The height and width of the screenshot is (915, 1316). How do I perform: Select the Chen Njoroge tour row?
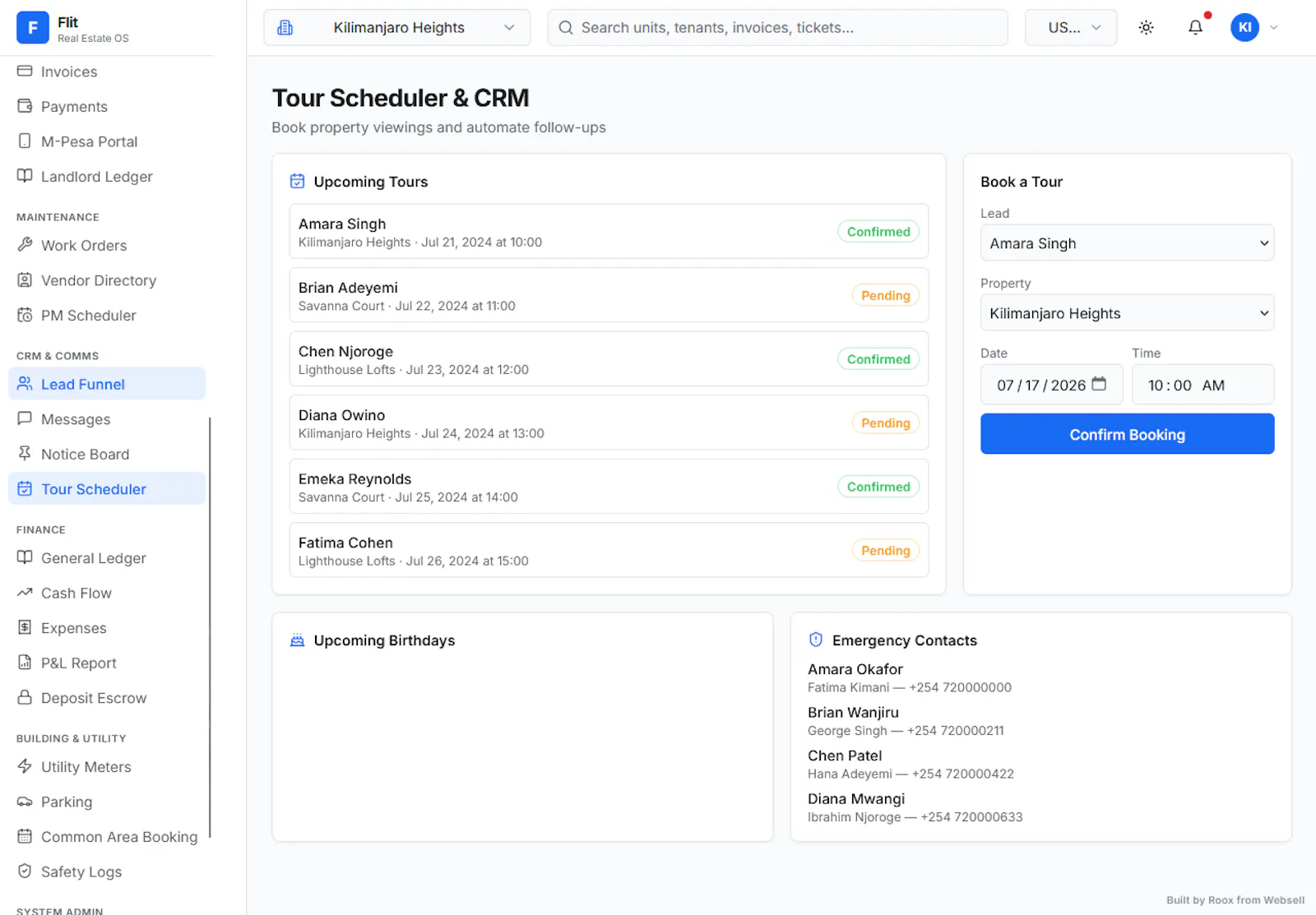(x=609, y=359)
